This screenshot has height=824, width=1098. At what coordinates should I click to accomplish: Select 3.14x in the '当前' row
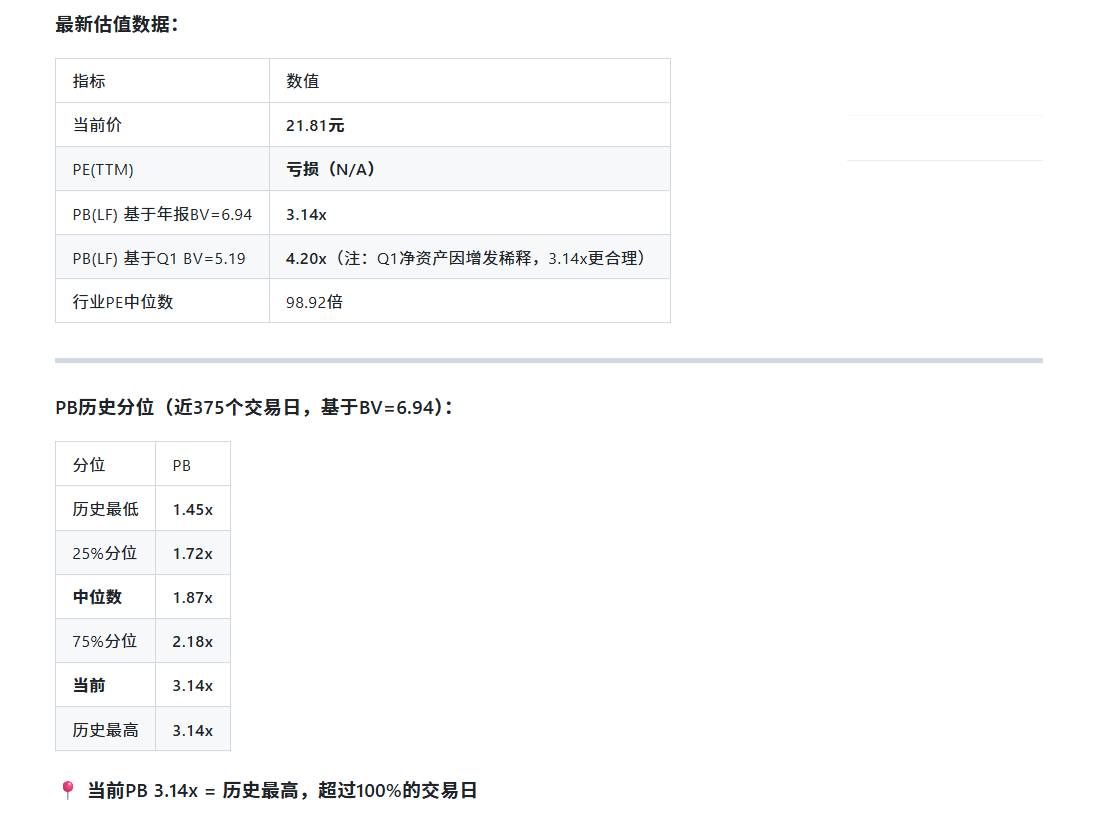(x=193, y=686)
